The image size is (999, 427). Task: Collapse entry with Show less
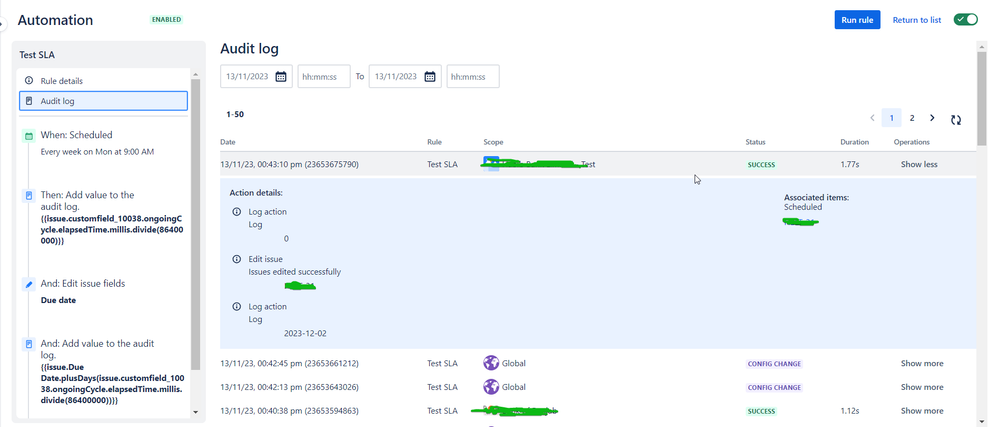coord(919,164)
